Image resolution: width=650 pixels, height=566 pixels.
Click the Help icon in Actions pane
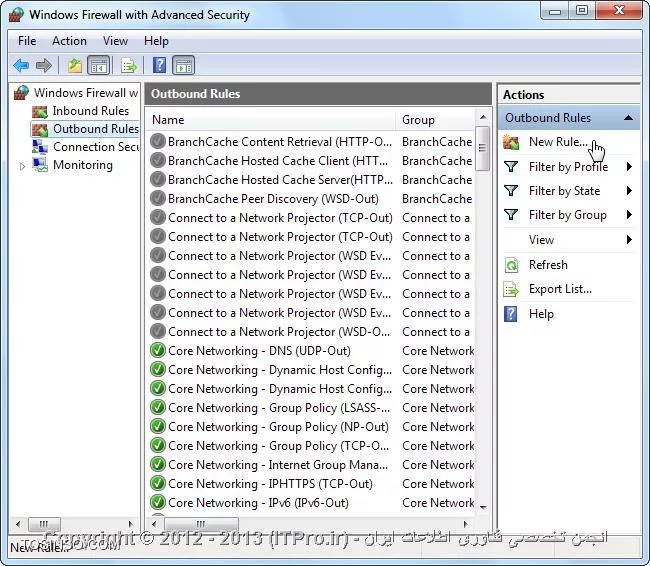tap(511, 314)
